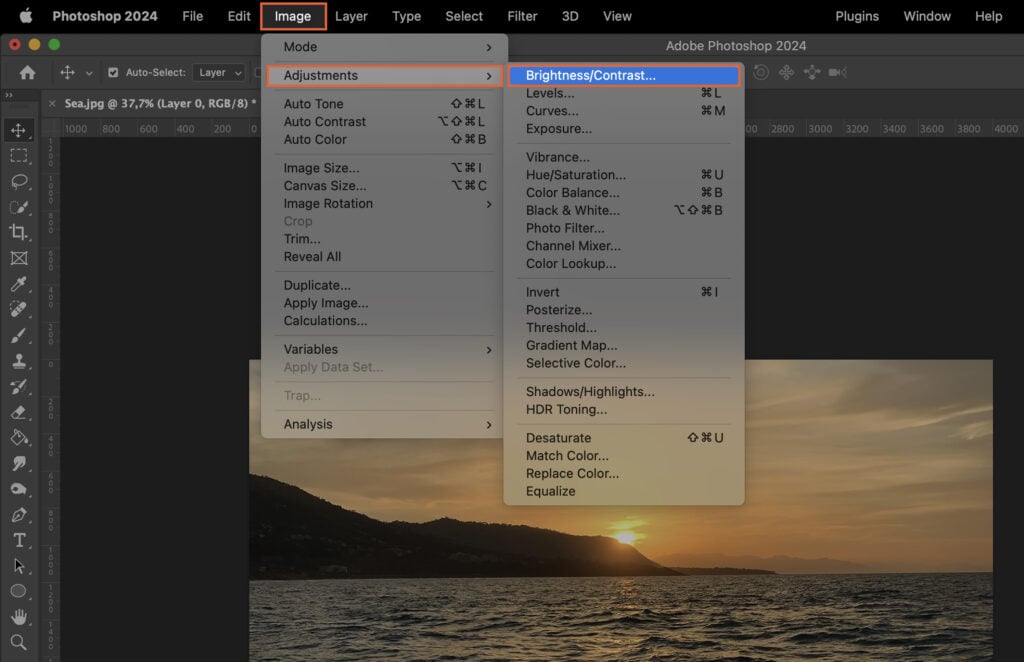
Task: Apply the Desaturate command
Action: [559, 437]
